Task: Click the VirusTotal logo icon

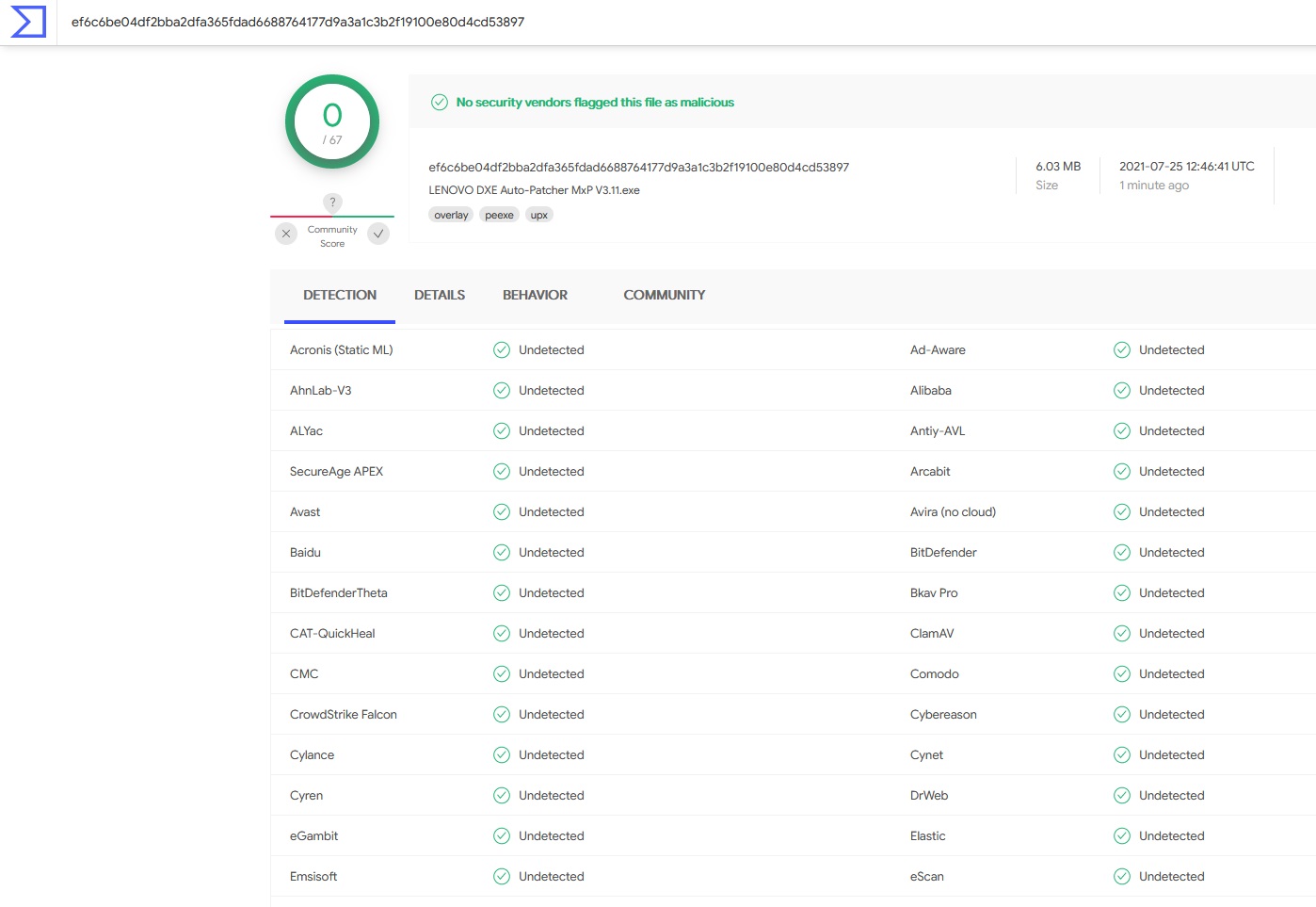Action: [x=28, y=22]
